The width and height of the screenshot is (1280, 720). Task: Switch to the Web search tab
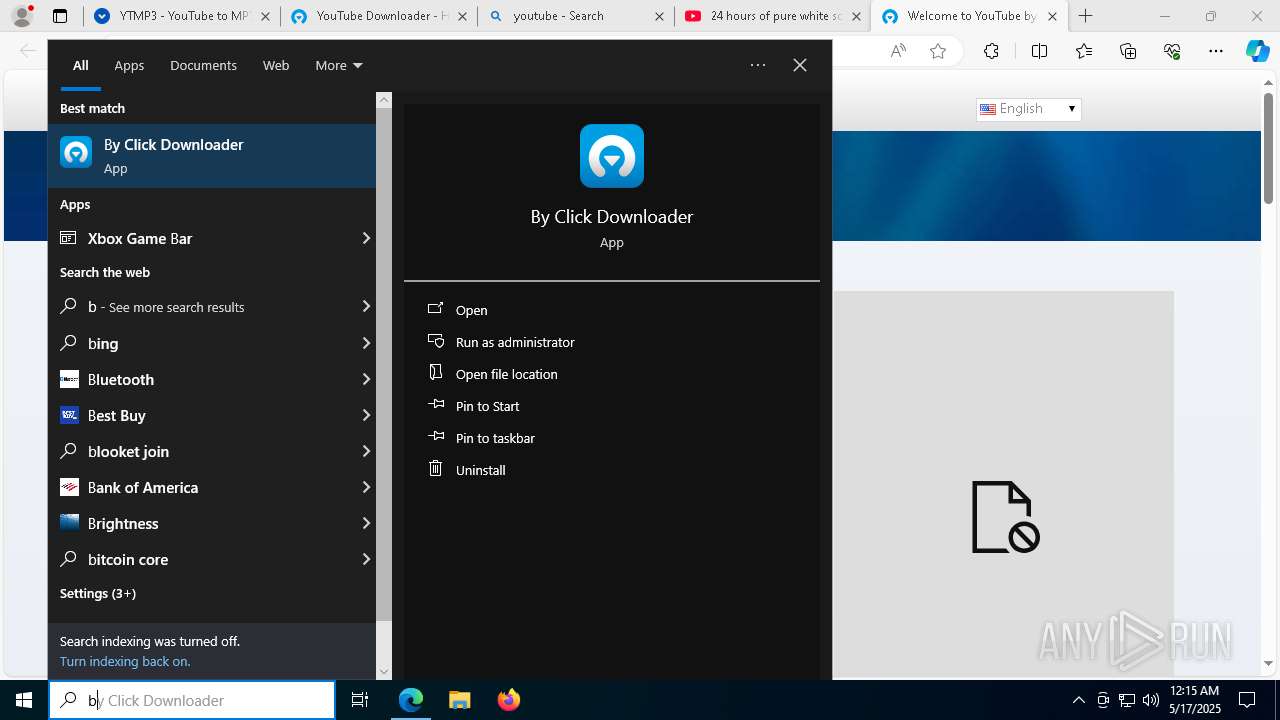276,65
